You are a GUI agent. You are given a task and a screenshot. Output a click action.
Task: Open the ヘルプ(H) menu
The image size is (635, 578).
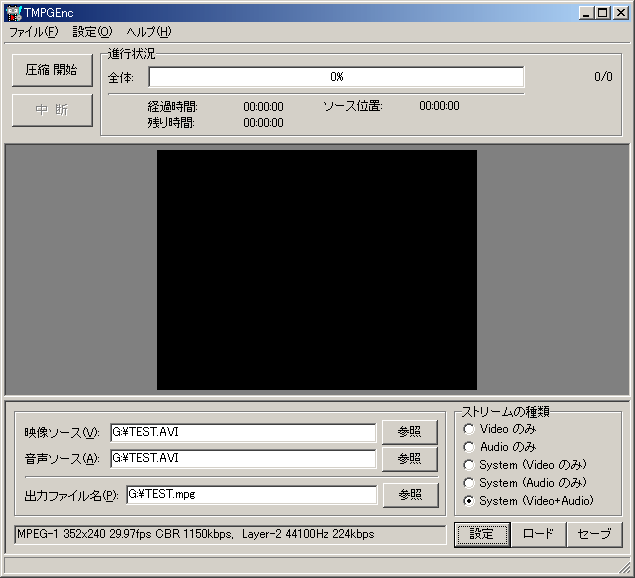[x=149, y=32]
